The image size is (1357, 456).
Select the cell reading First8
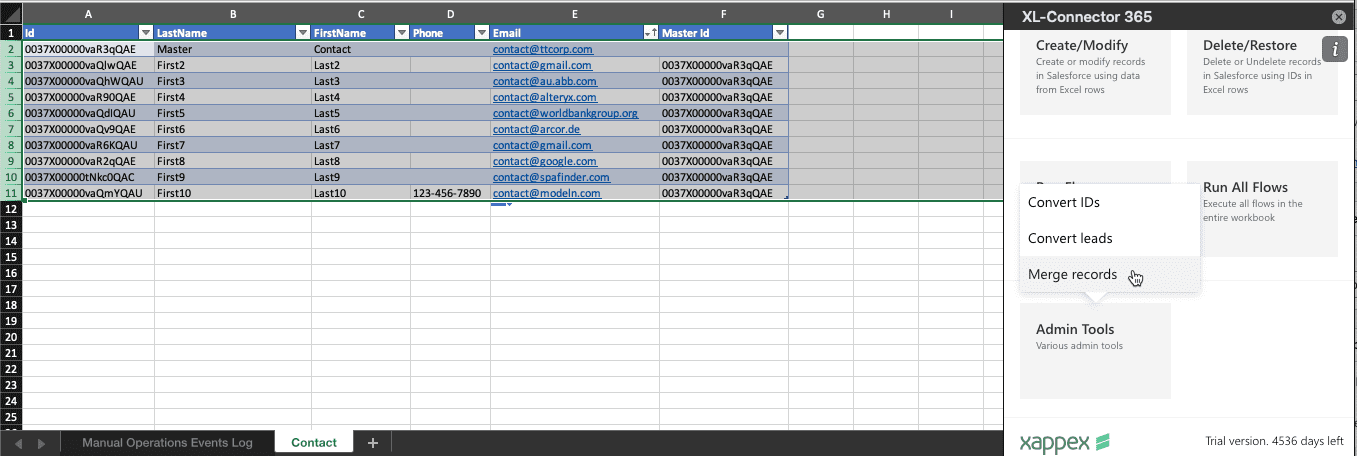click(233, 161)
